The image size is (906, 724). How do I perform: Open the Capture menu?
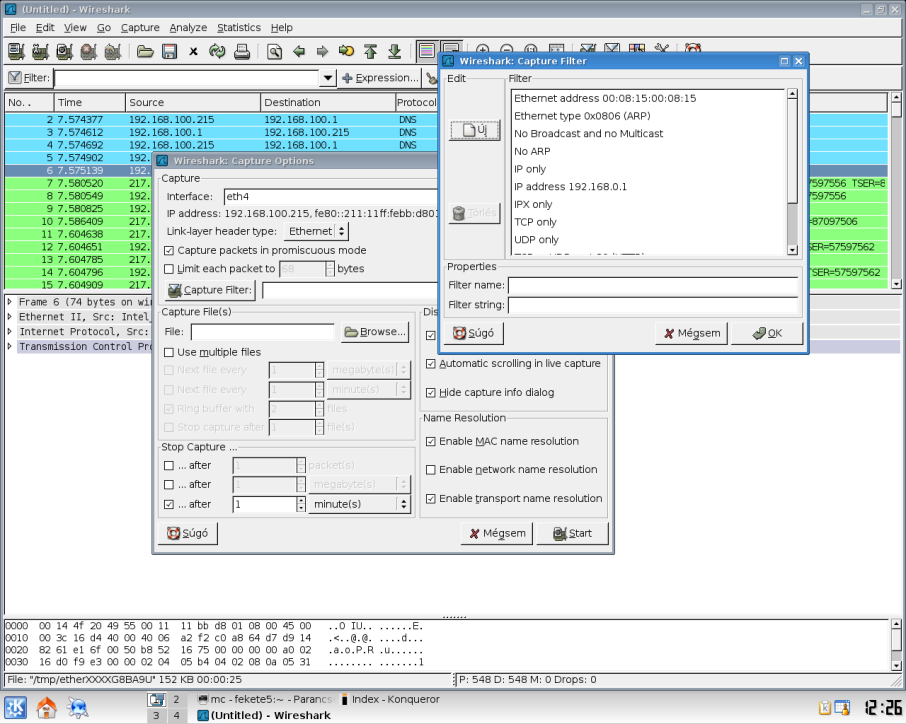(x=140, y=27)
